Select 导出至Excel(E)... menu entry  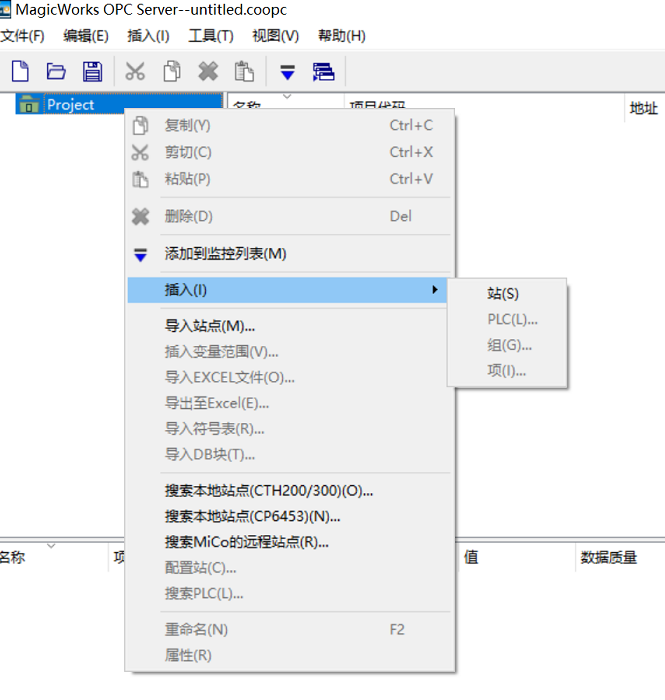[289, 404]
